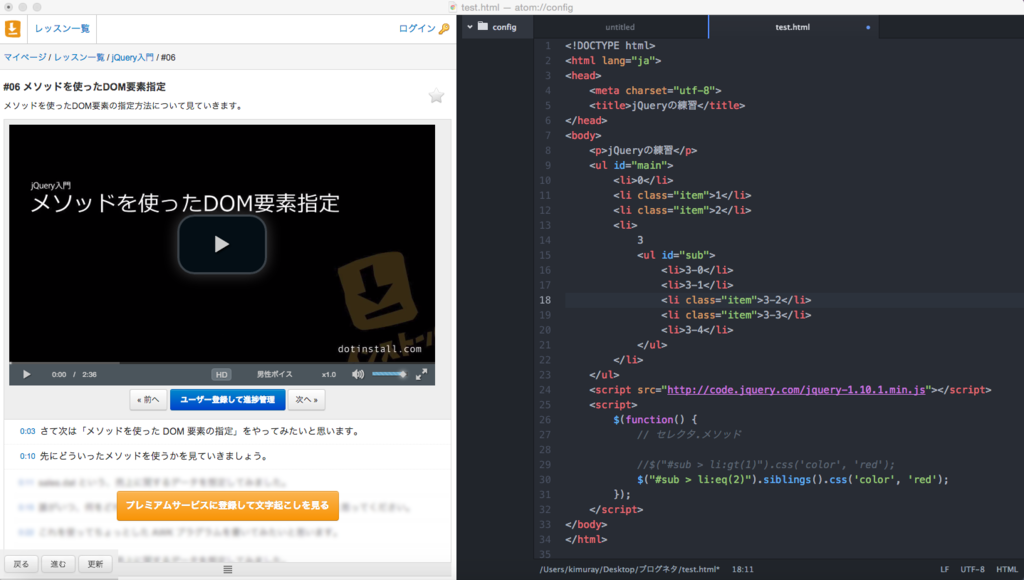Image resolution: width=1024 pixels, height=580 pixels.
Task: Click the ログイン link
Action: pos(417,29)
